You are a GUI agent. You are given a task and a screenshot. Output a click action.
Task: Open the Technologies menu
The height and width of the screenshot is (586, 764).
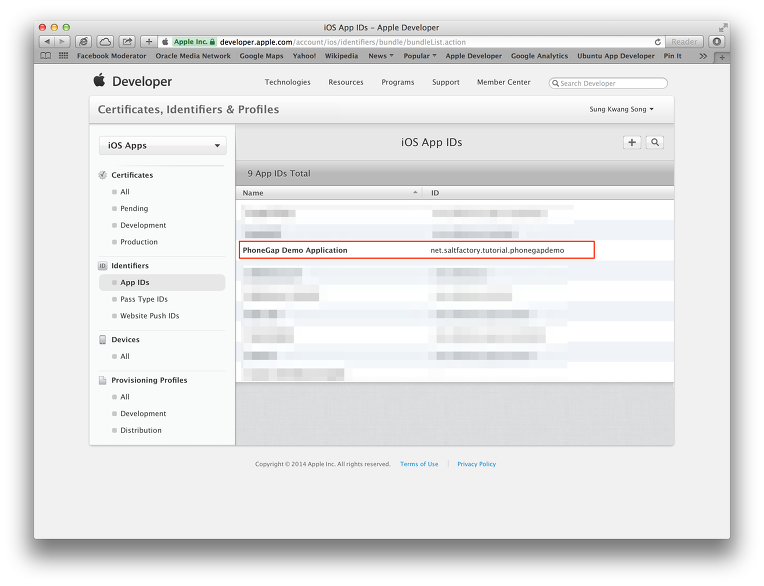(287, 82)
